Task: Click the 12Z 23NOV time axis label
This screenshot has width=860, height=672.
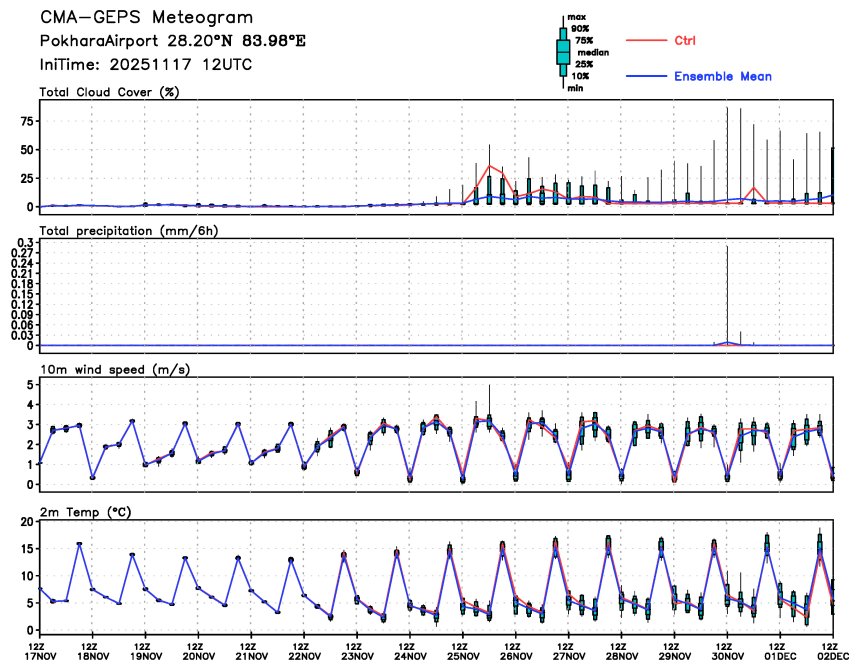Action: 358,652
